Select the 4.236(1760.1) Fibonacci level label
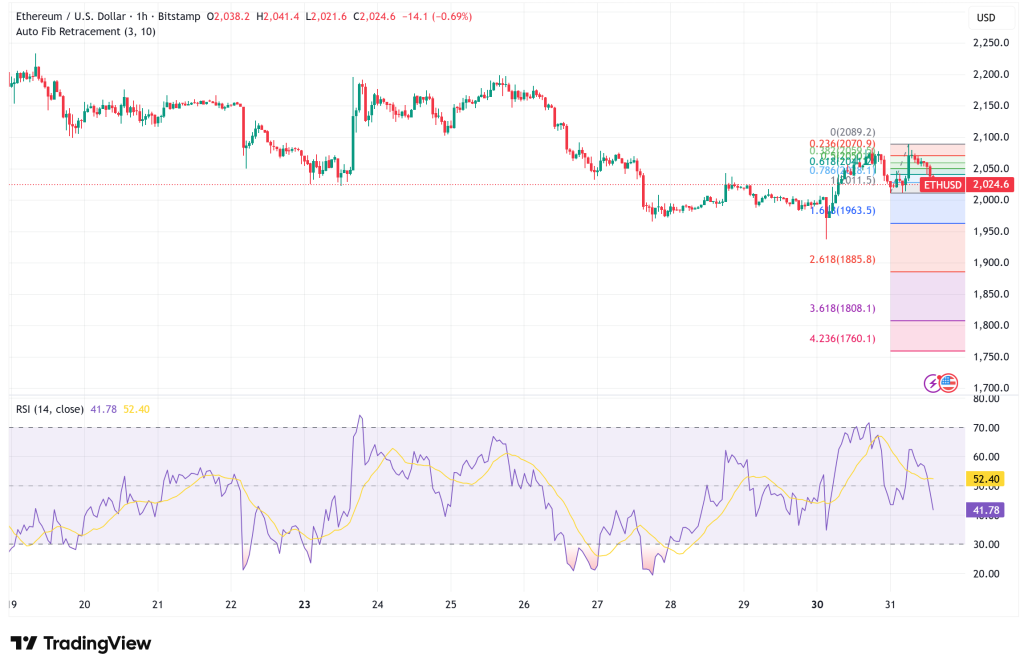 coord(843,338)
